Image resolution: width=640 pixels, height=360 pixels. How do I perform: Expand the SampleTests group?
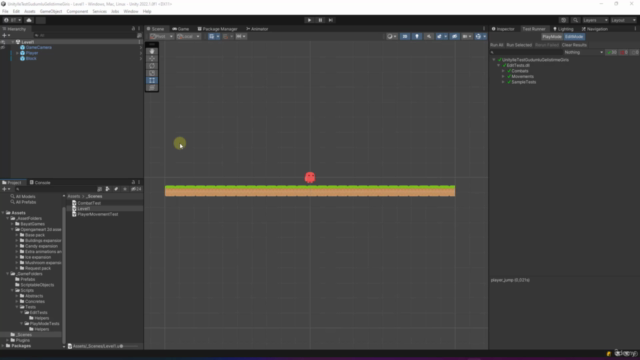point(503,82)
